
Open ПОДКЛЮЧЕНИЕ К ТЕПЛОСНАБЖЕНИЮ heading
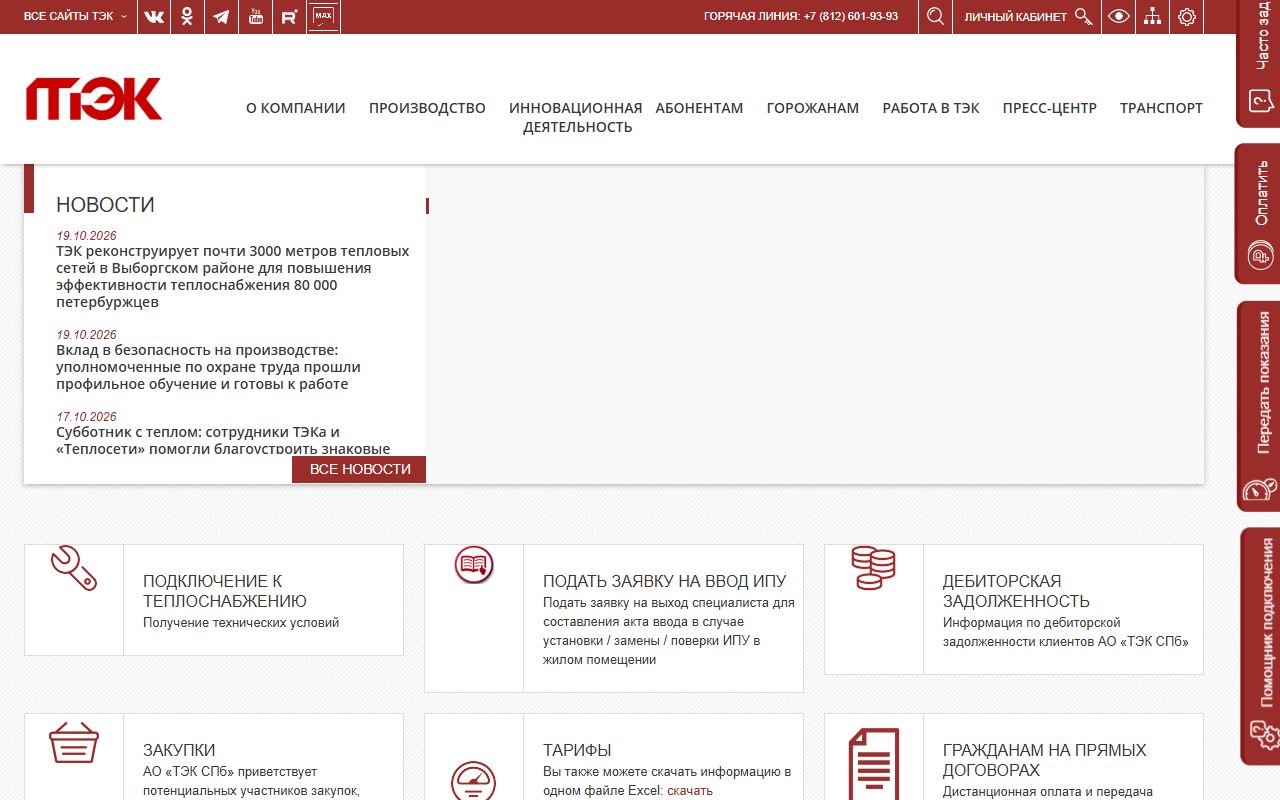click(x=225, y=591)
